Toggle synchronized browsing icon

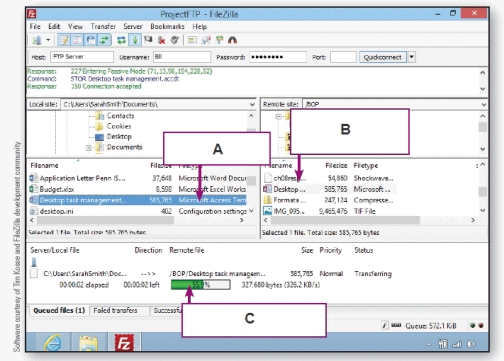tap(219, 40)
